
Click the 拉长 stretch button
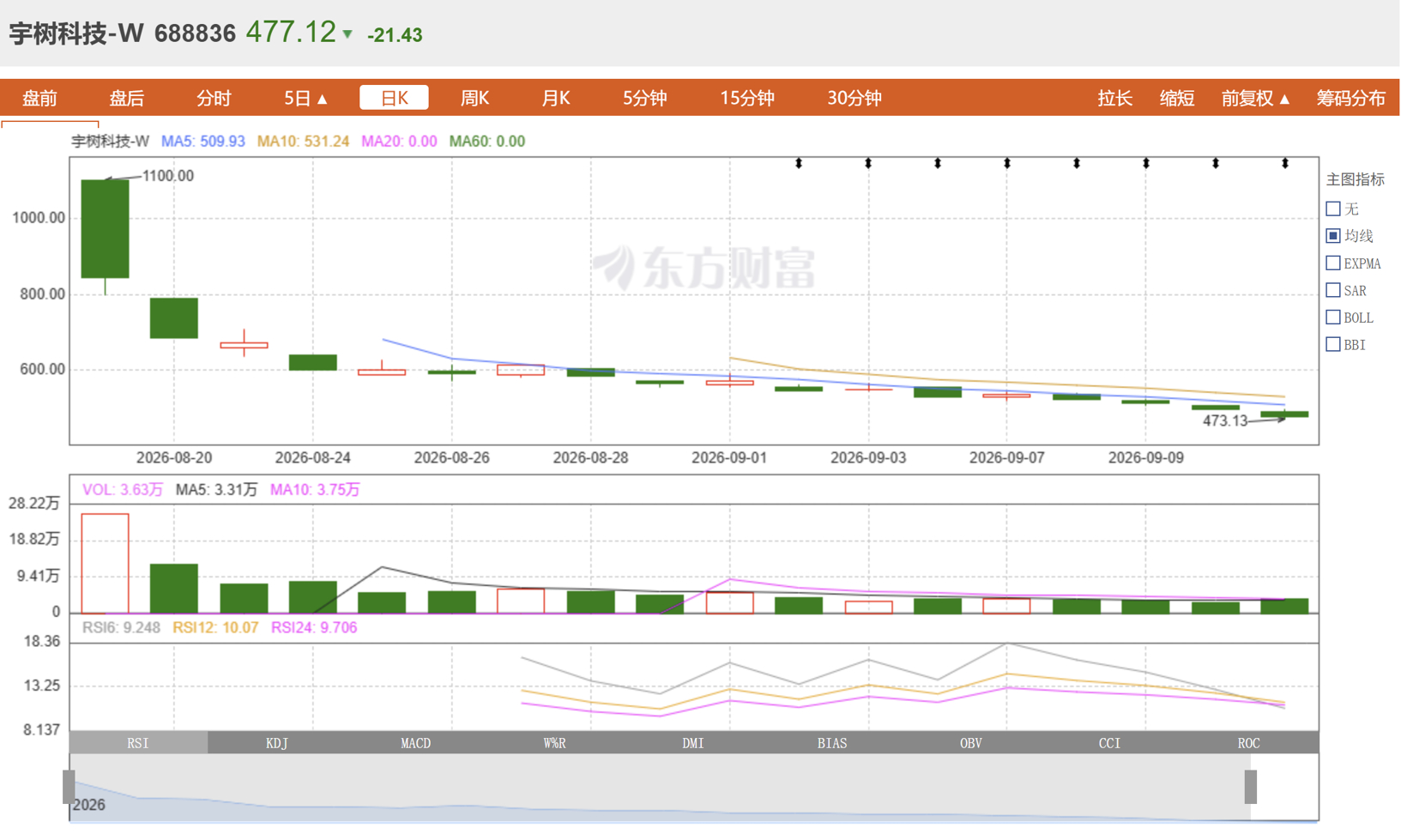click(1114, 98)
